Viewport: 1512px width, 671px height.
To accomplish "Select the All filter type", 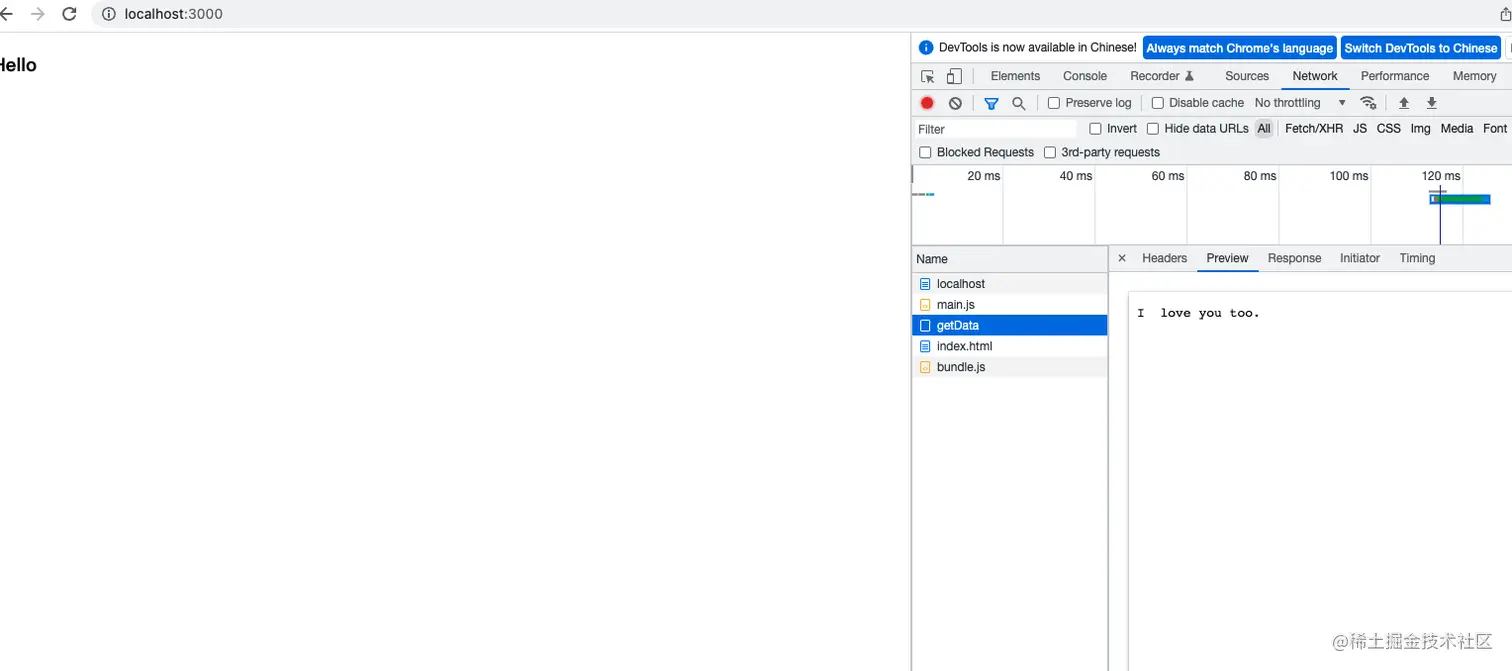I will (1264, 129).
